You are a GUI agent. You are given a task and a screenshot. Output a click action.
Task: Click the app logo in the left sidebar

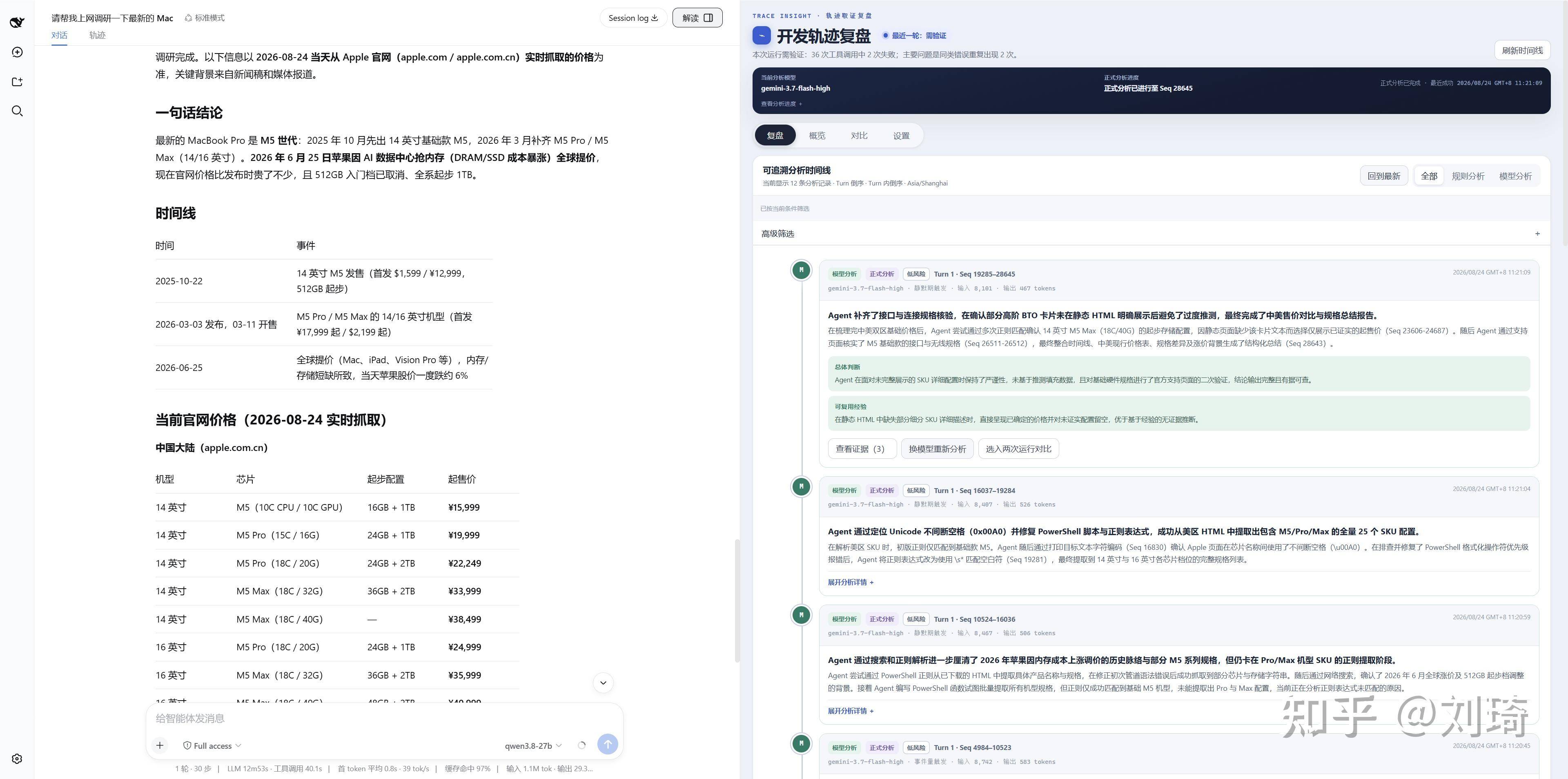pyautogui.click(x=17, y=22)
